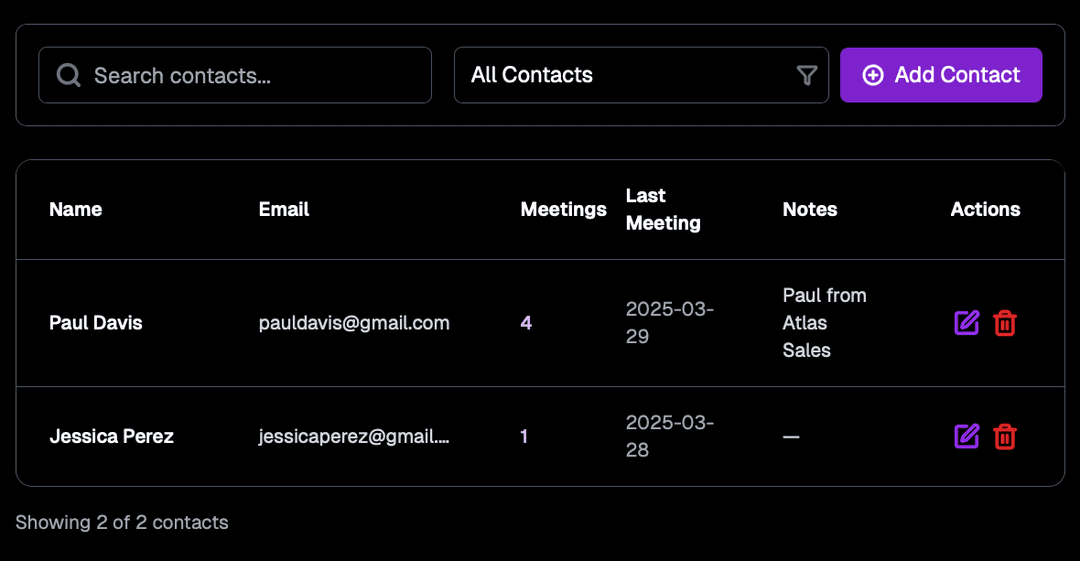Click the magnifier icon in search box
1080x561 pixels.
(x=68, y=75)
